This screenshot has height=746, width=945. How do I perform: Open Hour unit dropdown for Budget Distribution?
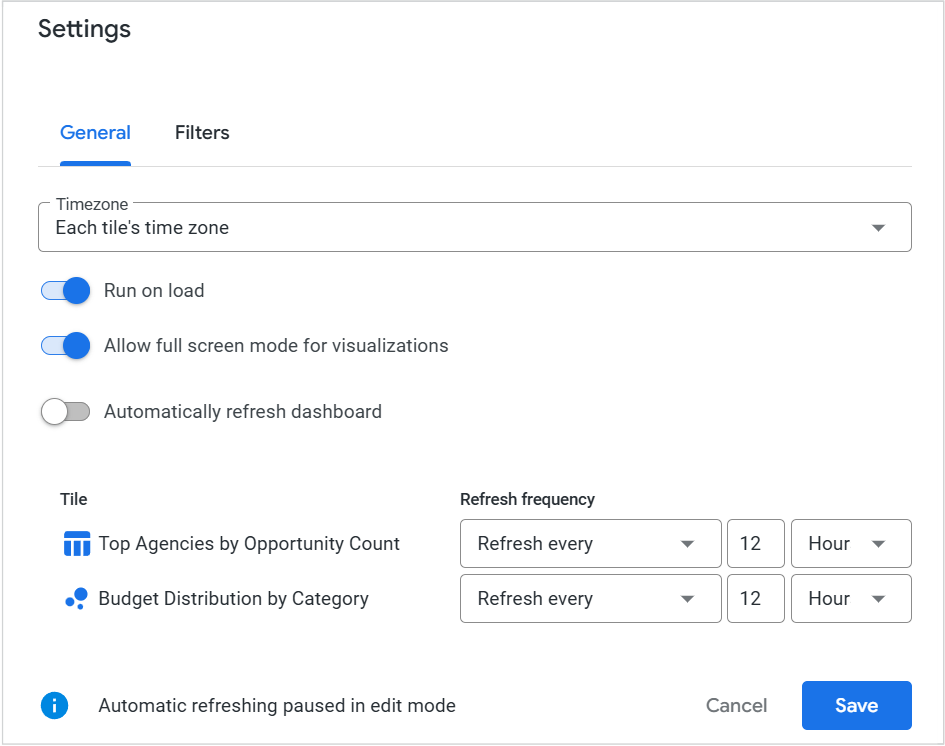(850, 599)
